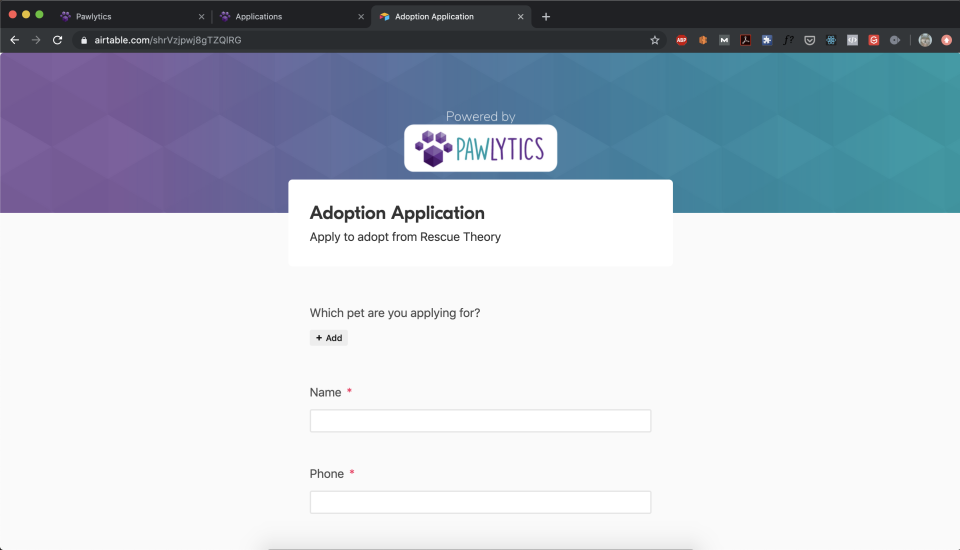The image size is (960, 550).
Task: Go back to the previous page
Action: click(15, 40)
